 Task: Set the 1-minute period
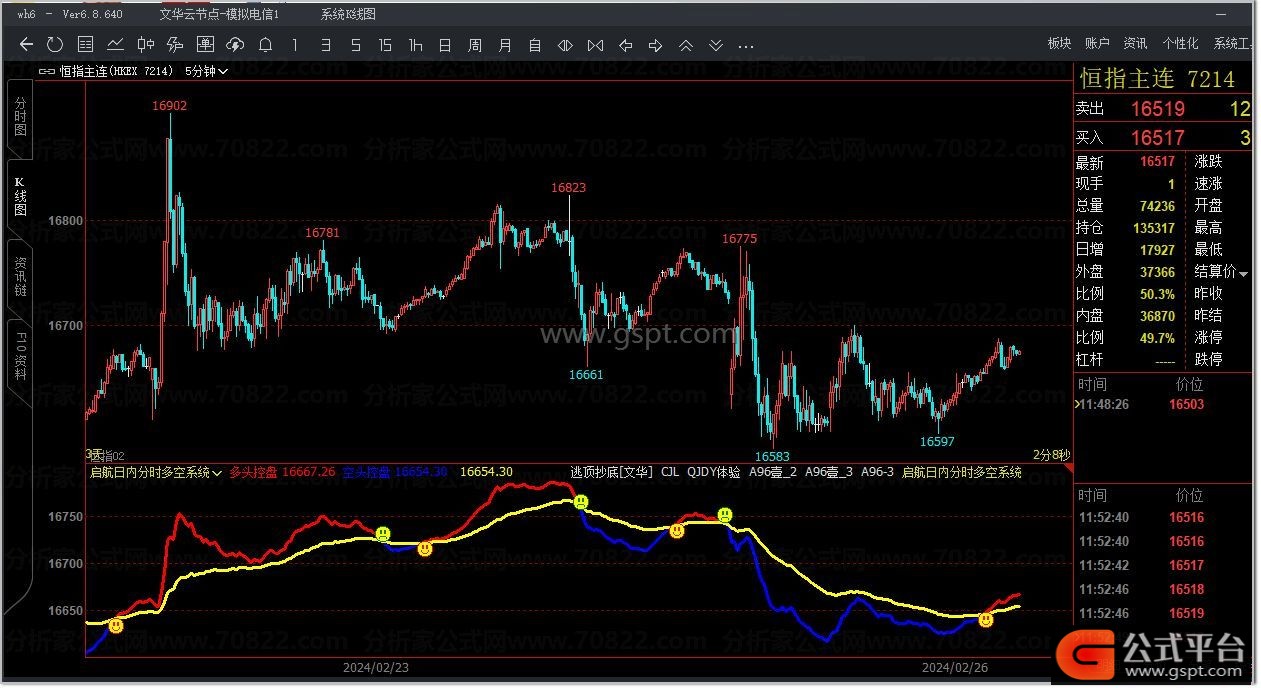pyautogui.click(x=294, y=45)
